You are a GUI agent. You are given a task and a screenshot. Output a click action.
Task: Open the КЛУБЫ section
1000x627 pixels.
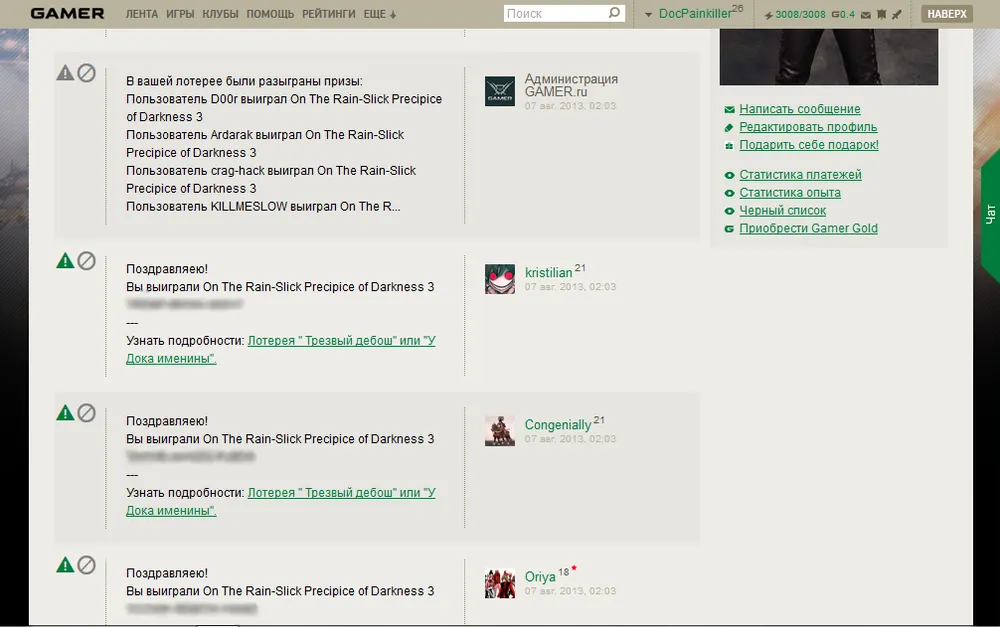[x=220, y=14]
